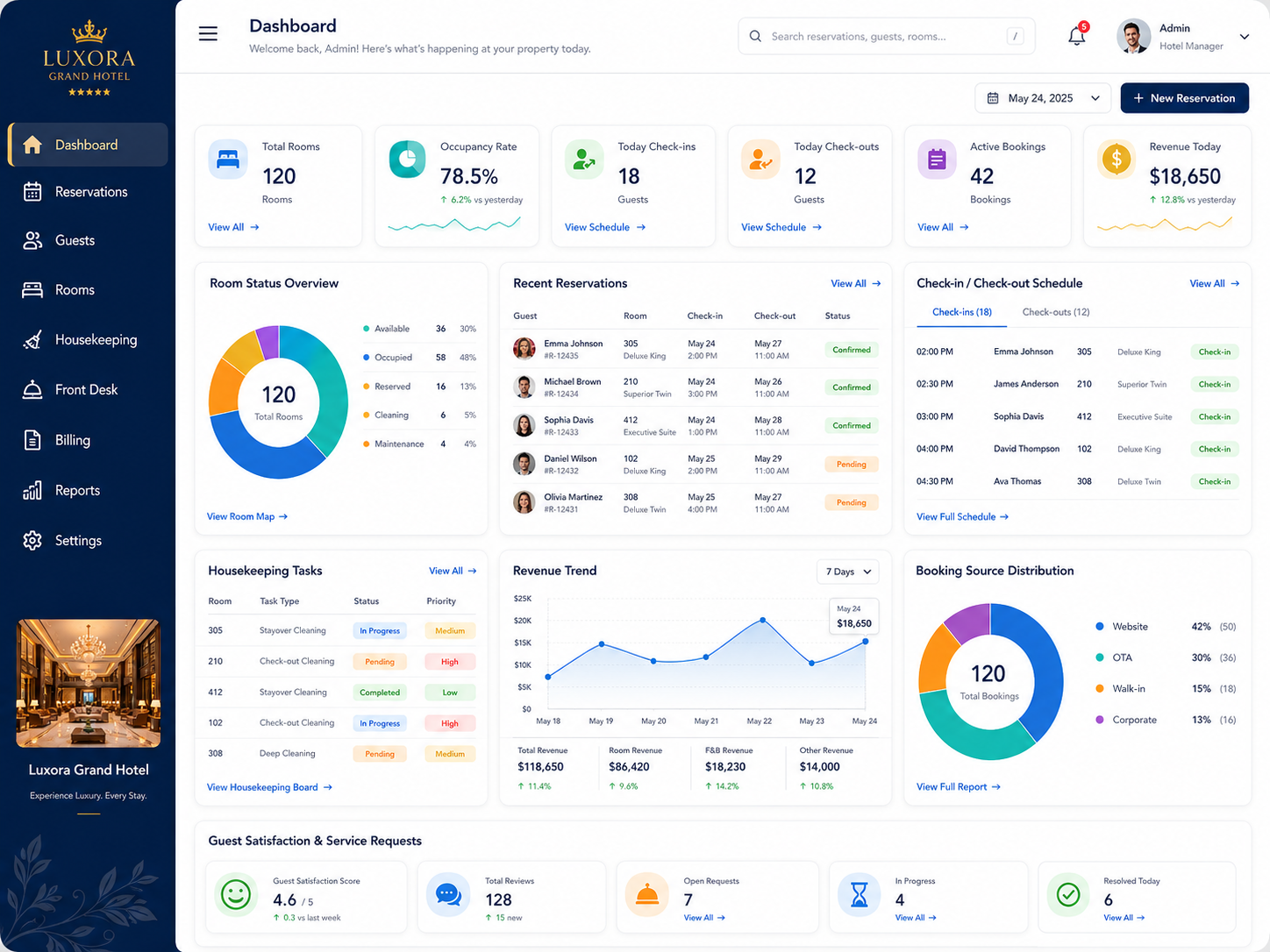Image resolution: width=1270 pixels, height=952 pixels.
Task: Go to Reservations in sidebar
Action: pos(89,192)
